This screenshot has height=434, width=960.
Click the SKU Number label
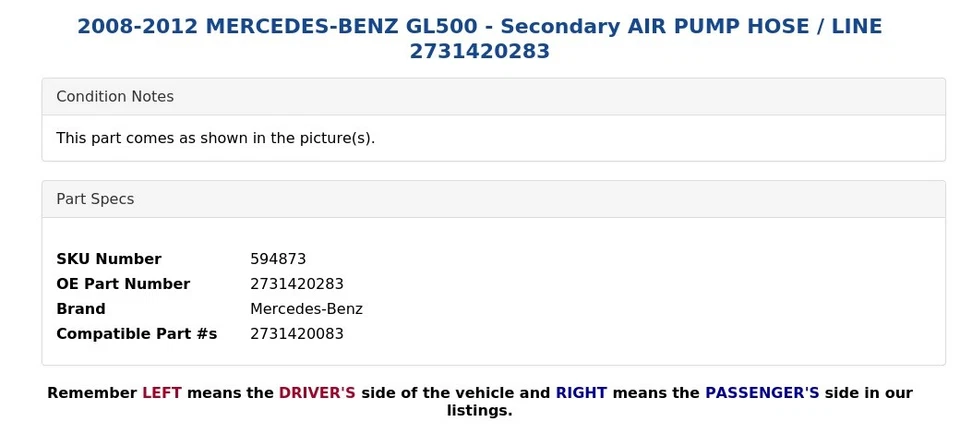108,259
